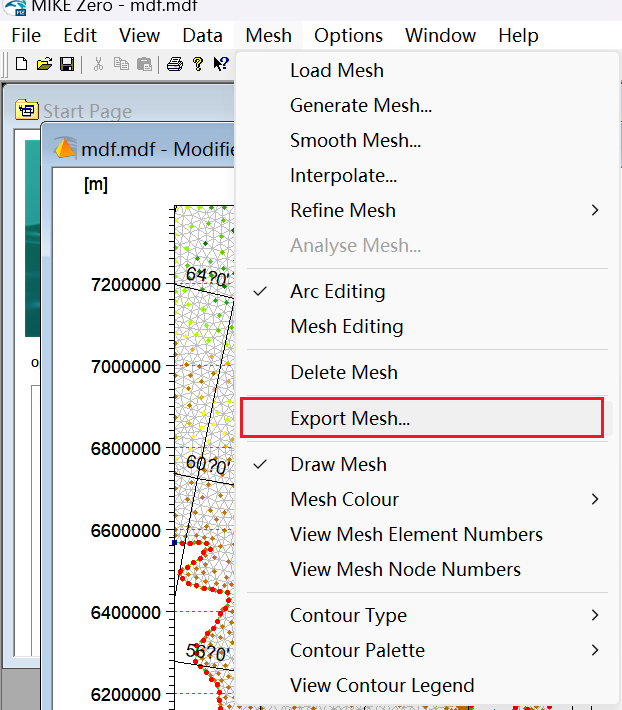Choose Delete Mesh from the menu
Viewport: 622px width, 710px height.
point(427,372)
